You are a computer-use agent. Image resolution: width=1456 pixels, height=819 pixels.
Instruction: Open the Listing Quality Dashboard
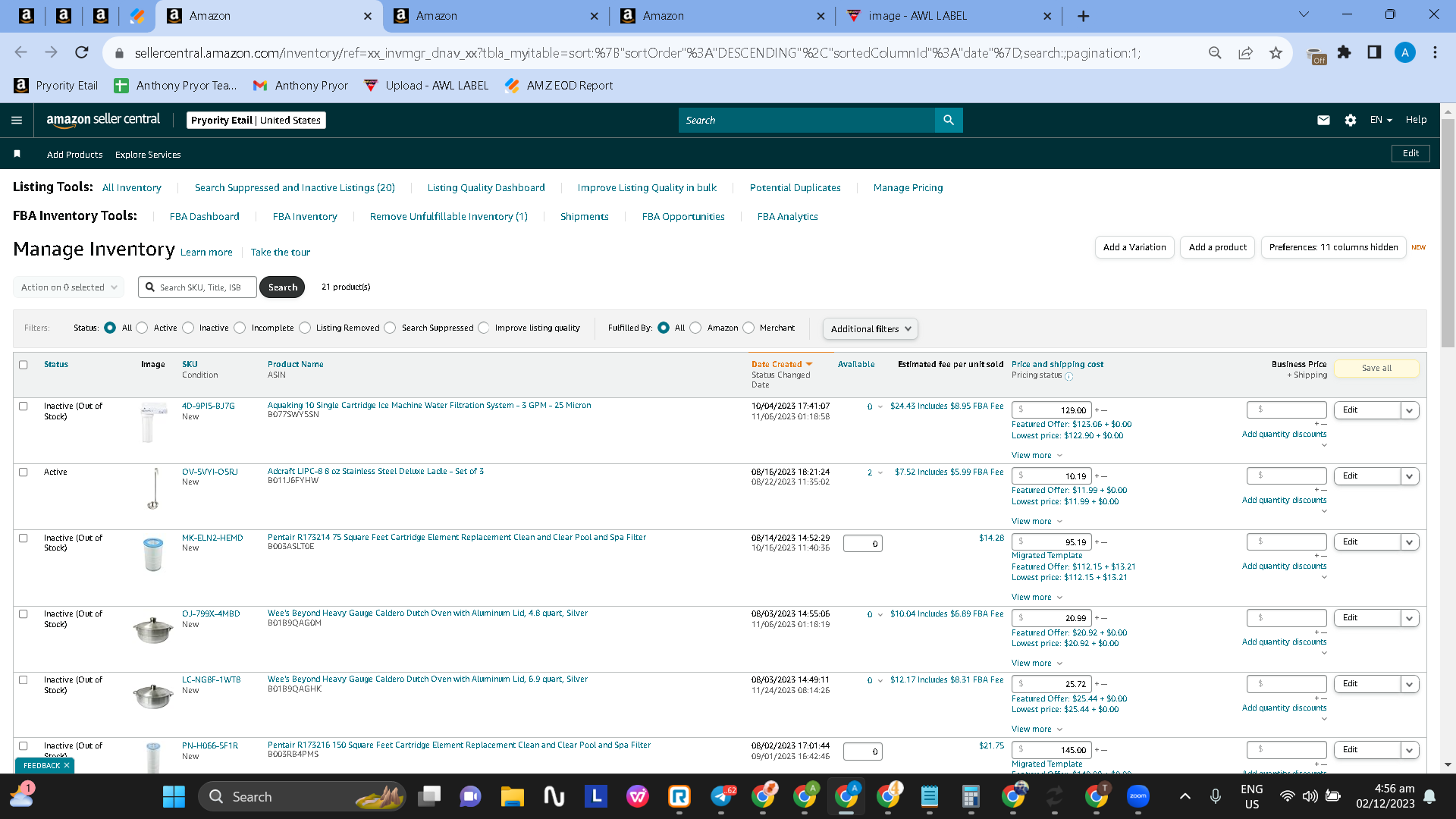pyautogui.click(x=486, y=187)
